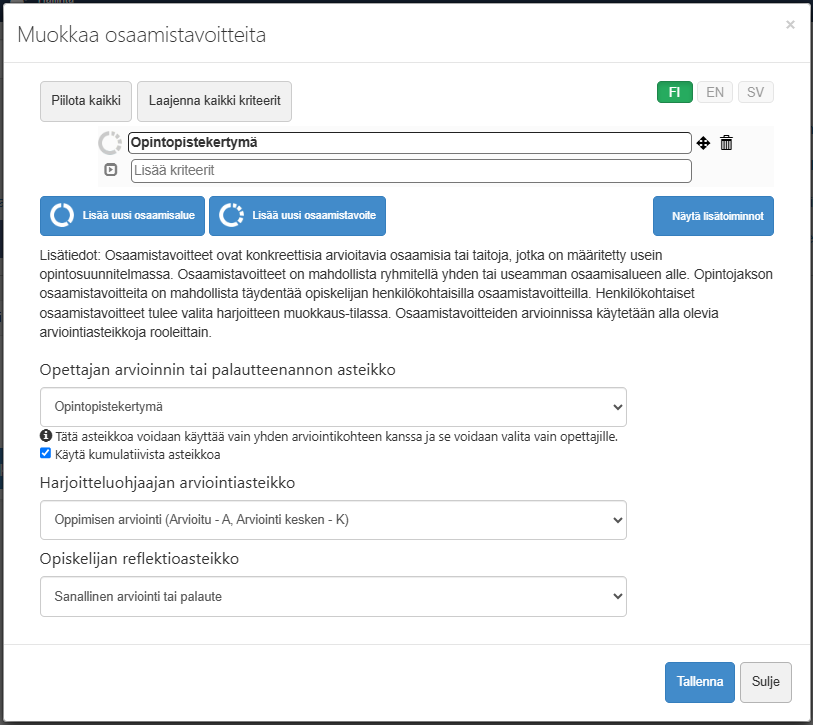Click Lisää uusi osaamistavoite button
813x725 pixels.
297,215
